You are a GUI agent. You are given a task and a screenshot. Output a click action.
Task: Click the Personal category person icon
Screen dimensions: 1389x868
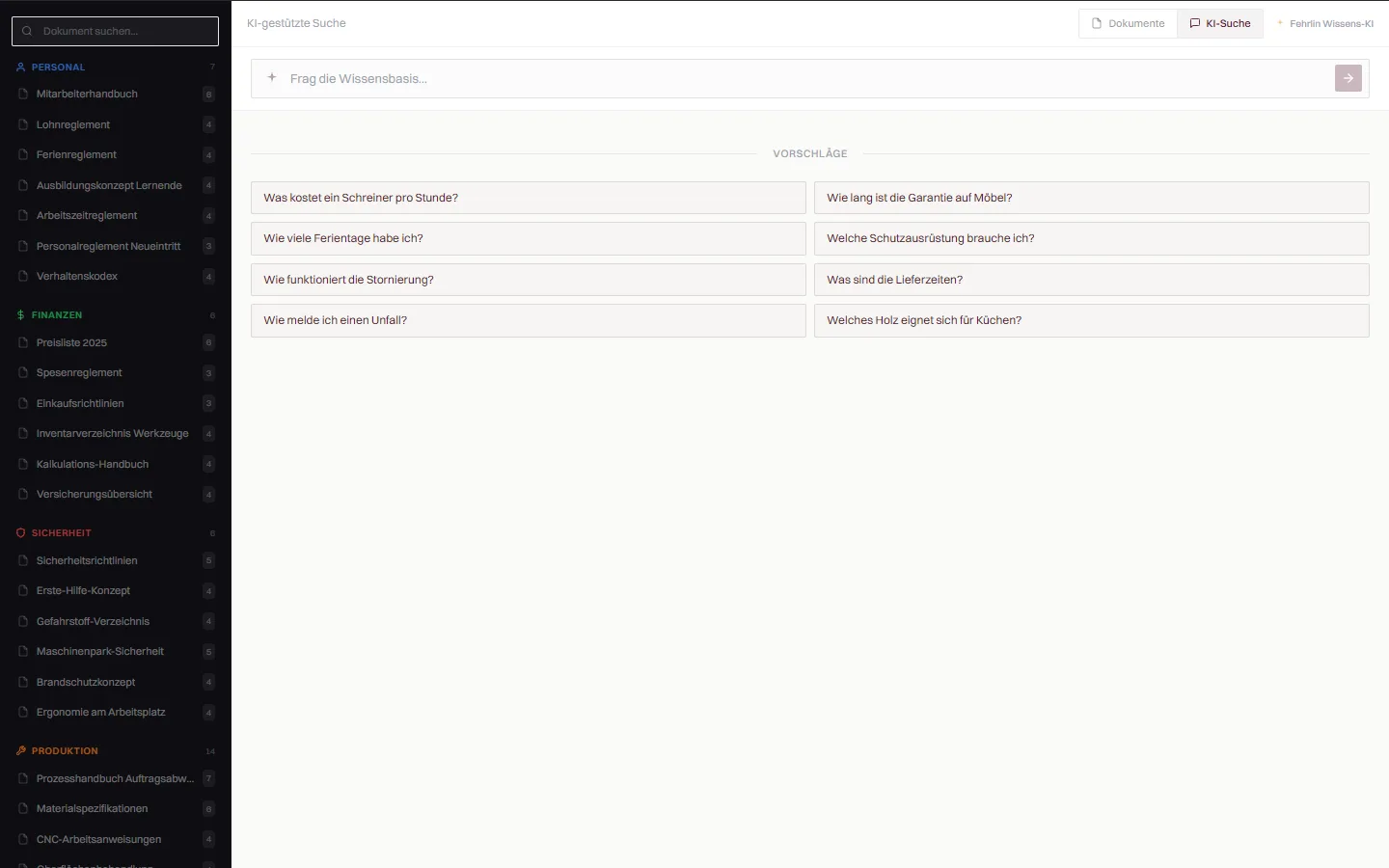(21, 68)
